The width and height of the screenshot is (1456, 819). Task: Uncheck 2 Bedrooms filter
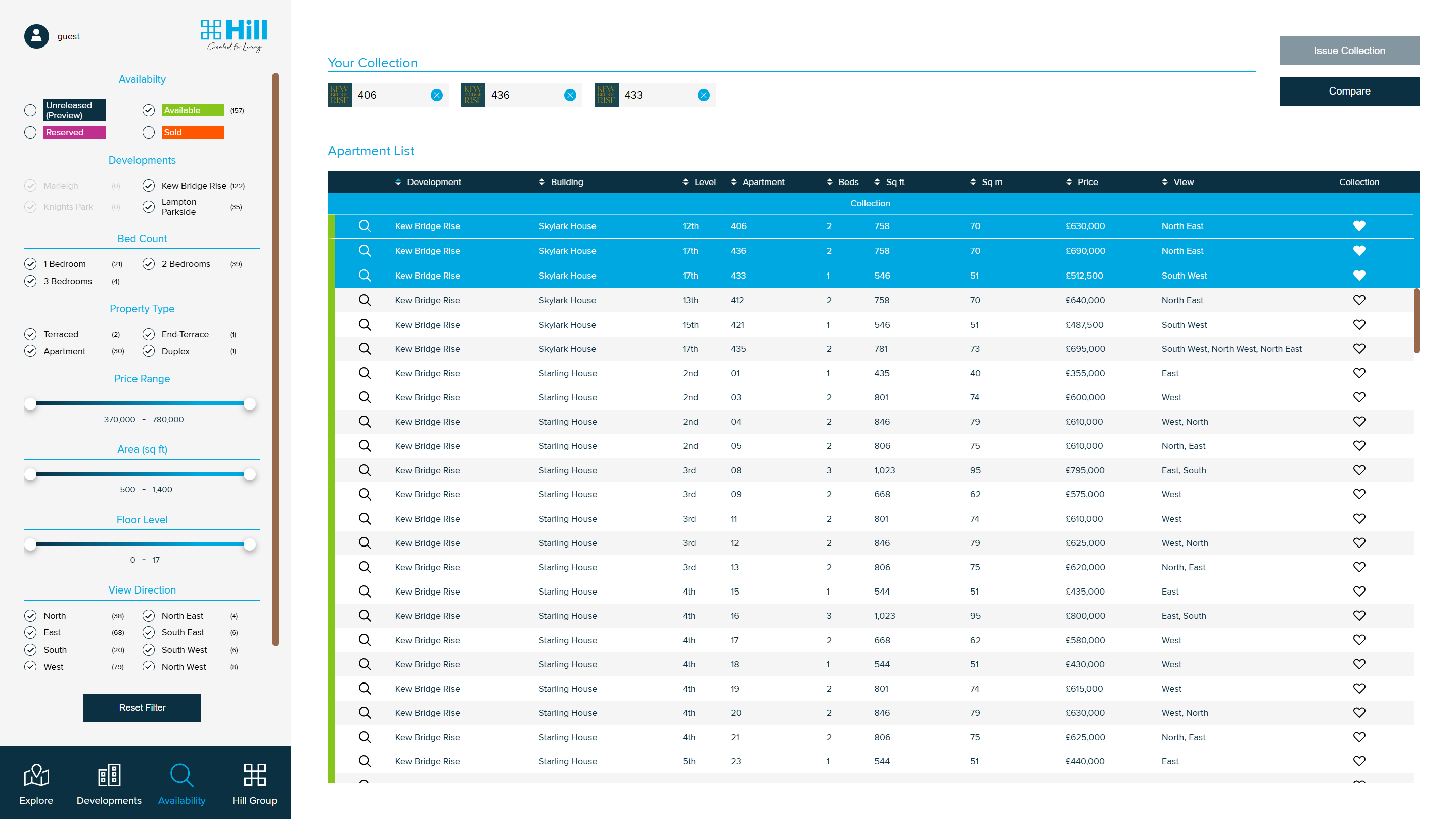(x=149, y=264)
